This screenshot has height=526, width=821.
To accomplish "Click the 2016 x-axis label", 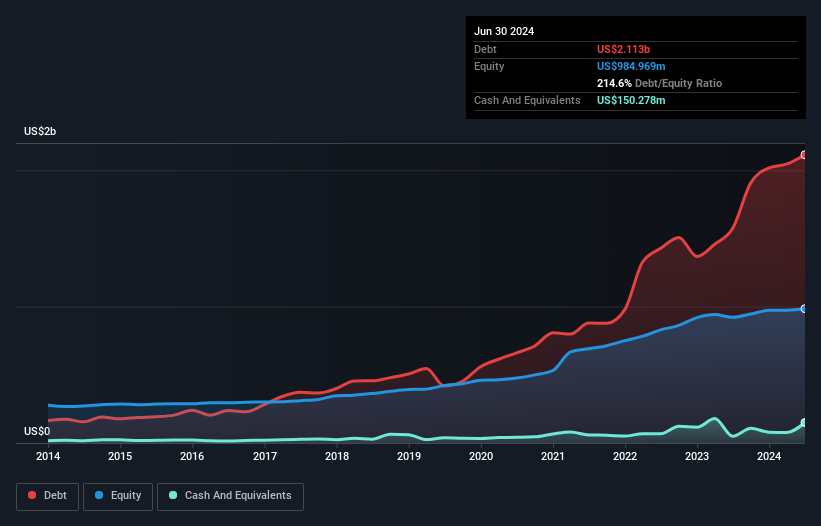I will pos(192,456).
